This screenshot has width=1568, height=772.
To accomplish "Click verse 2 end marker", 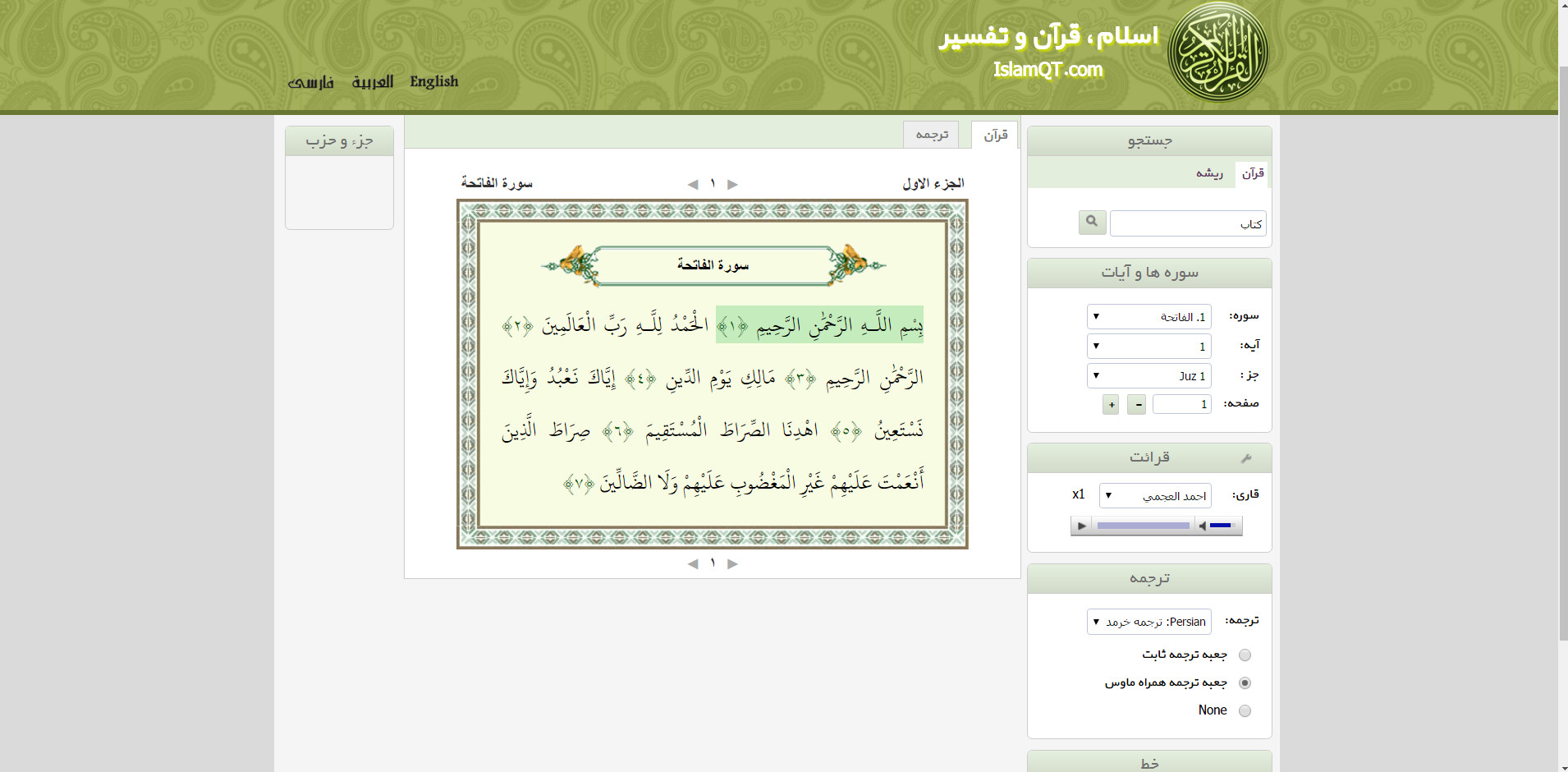I will click(x=518, y=326).
